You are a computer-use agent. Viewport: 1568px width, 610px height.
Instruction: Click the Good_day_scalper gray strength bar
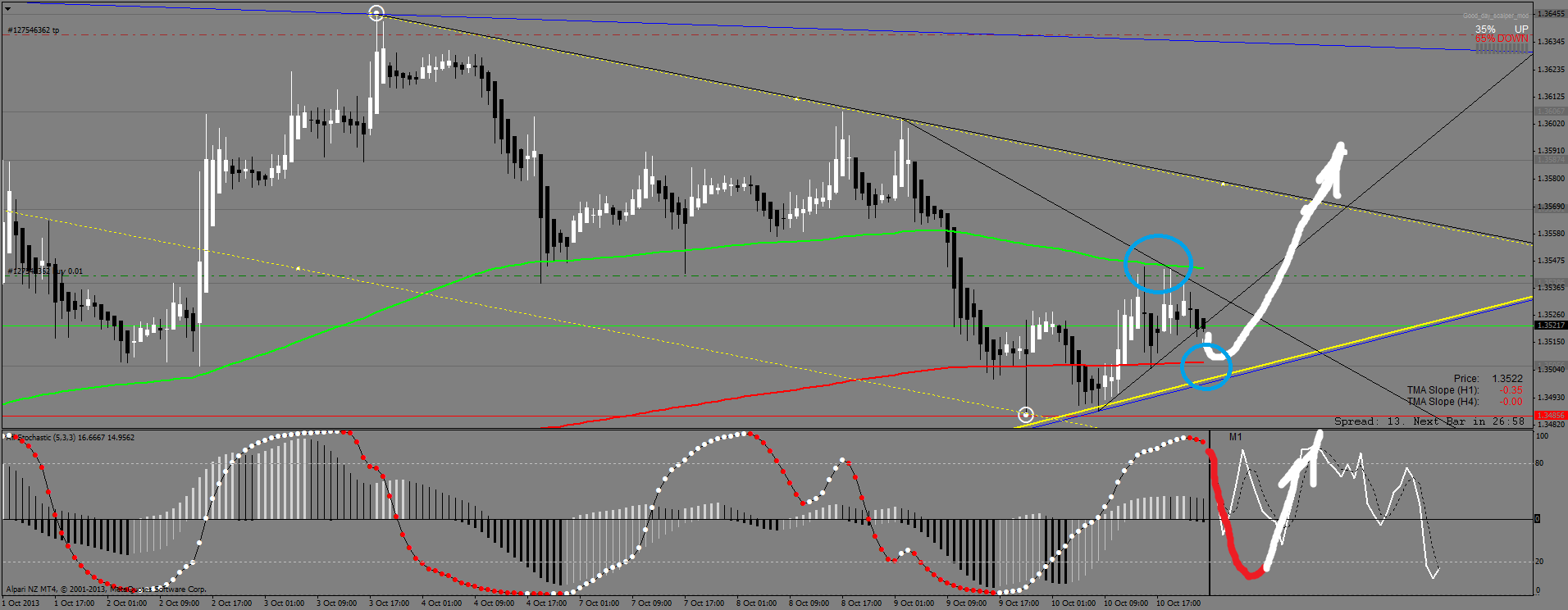tap(1502, 48)
